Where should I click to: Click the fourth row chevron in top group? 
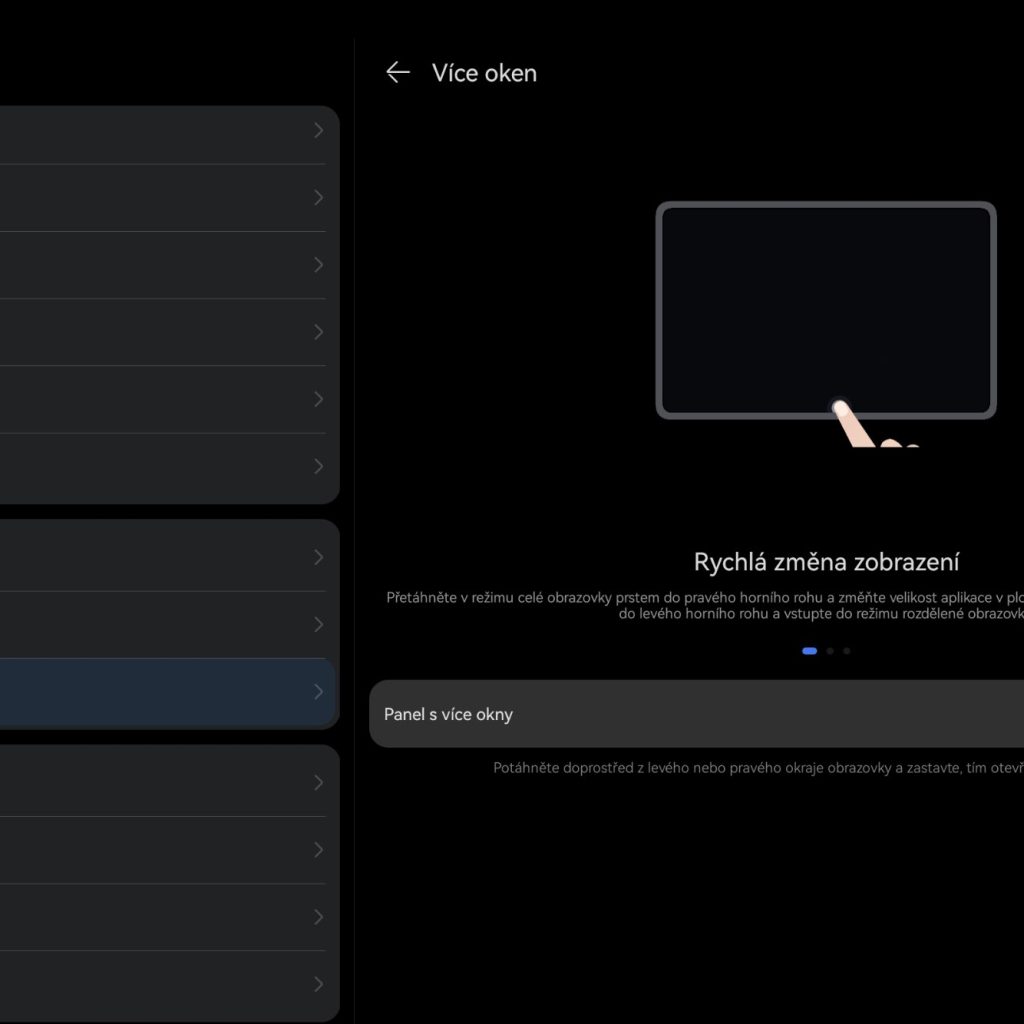click(x=318, y=332)
